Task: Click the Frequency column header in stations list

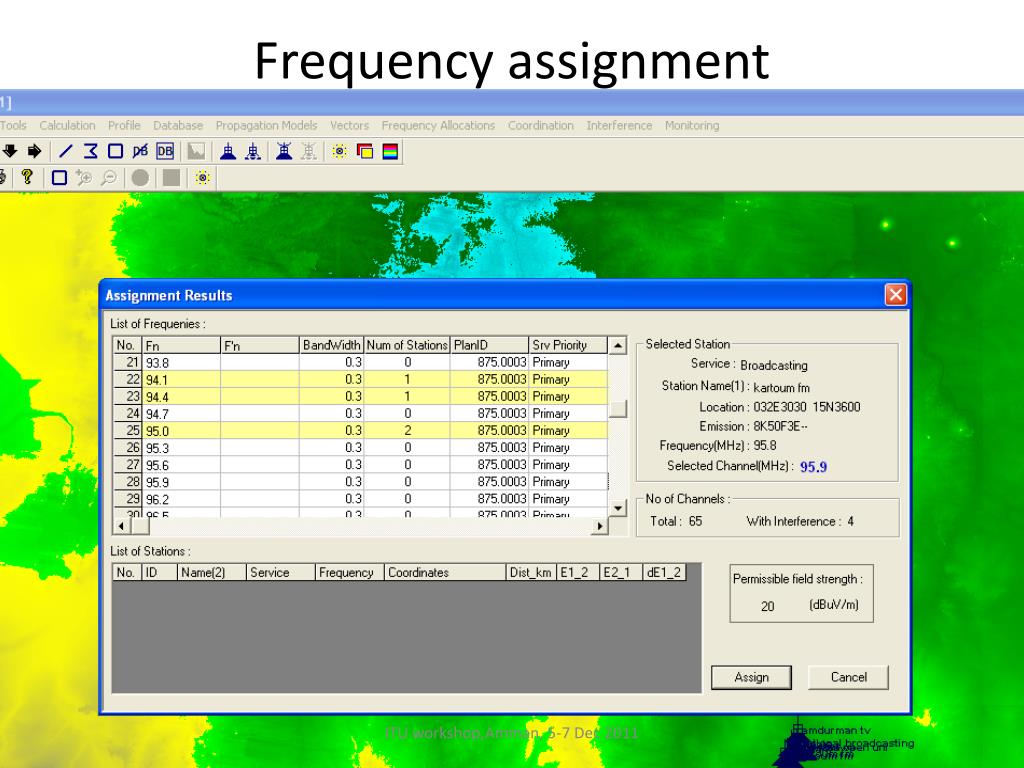Action: (349, 573)
